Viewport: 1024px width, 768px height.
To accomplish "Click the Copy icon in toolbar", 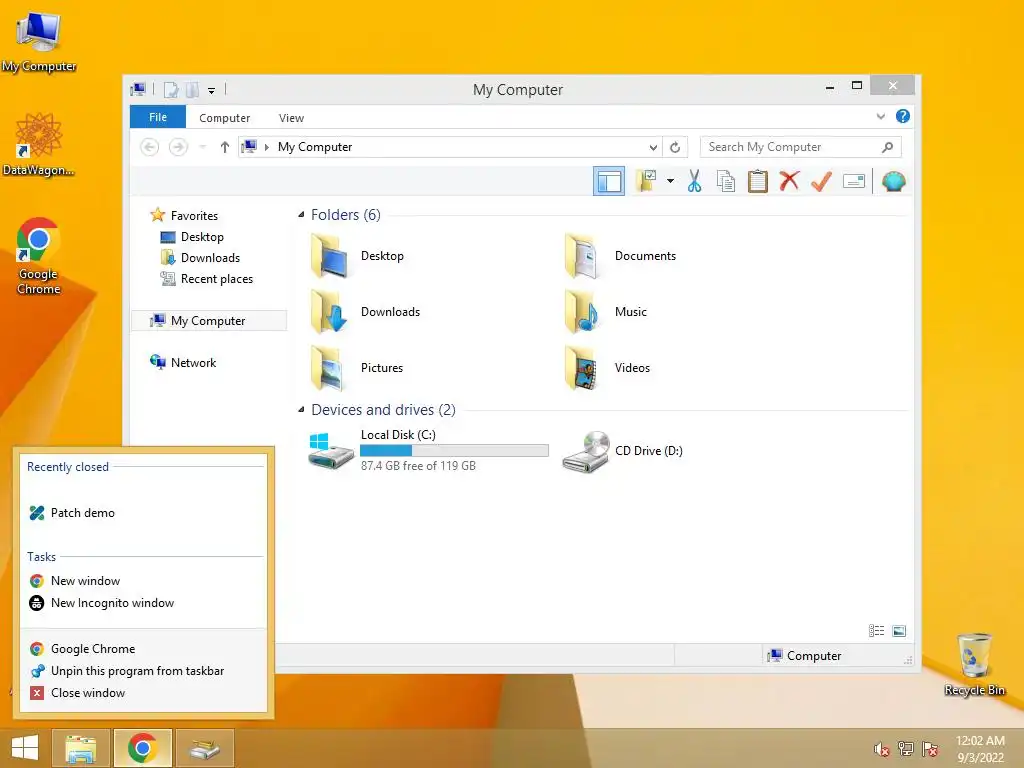I will 726,181.
